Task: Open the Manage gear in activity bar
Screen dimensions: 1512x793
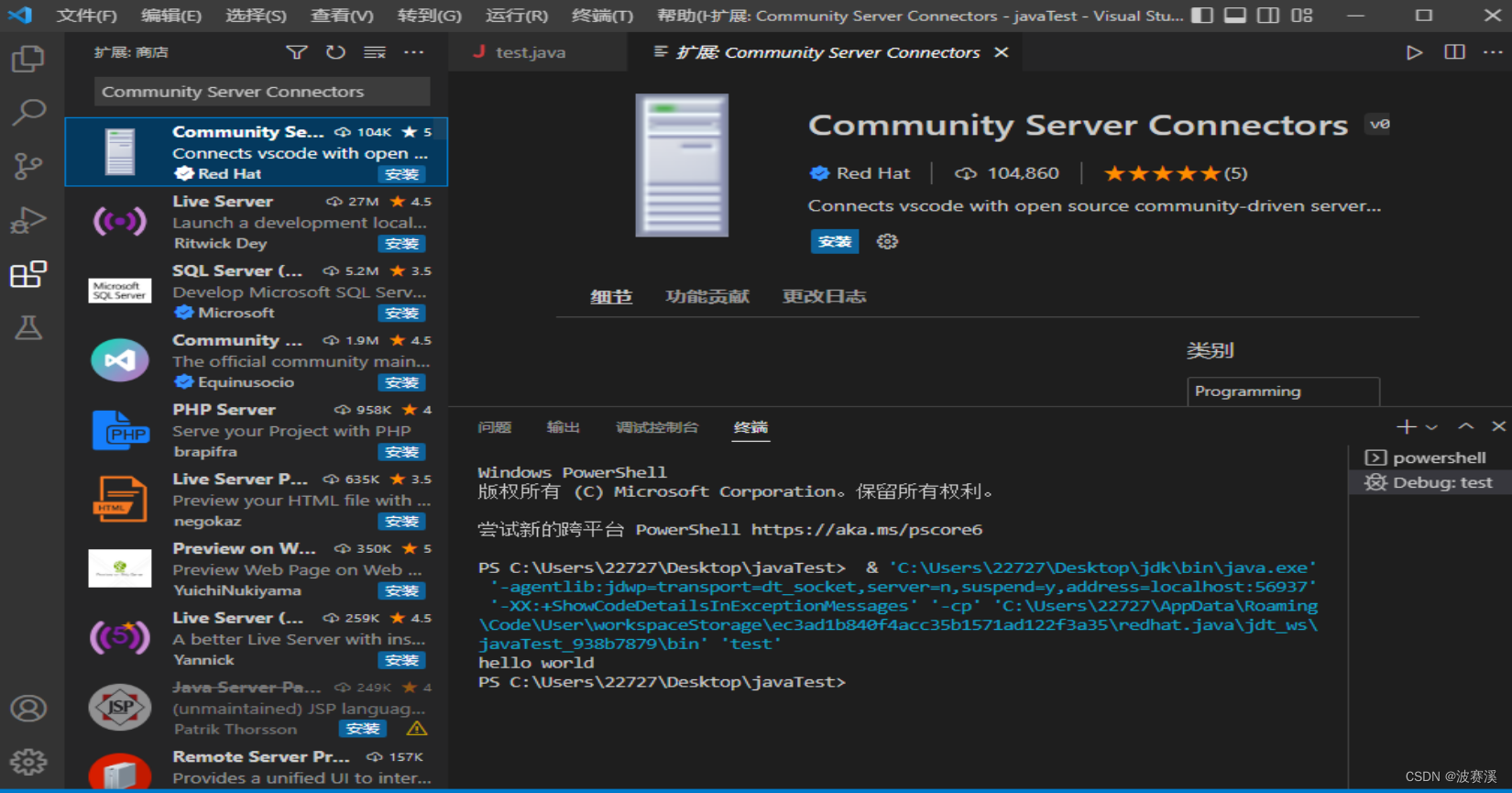Action: pyautogui.click(x=27, y=762)
